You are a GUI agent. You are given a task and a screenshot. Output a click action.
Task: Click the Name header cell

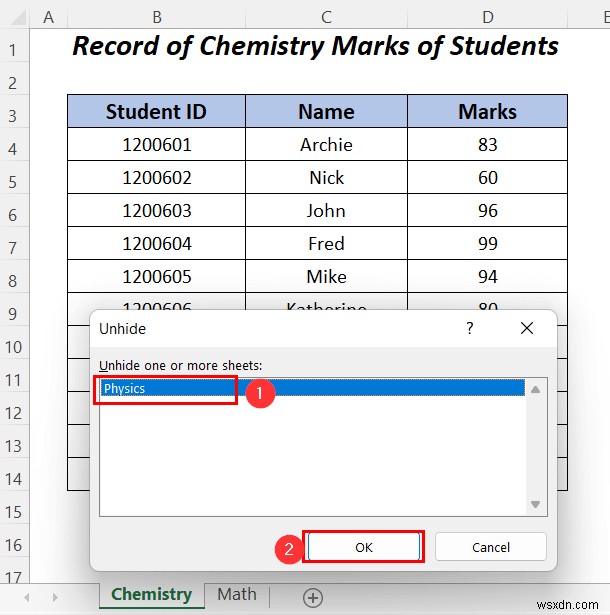(x=326, y=111)
